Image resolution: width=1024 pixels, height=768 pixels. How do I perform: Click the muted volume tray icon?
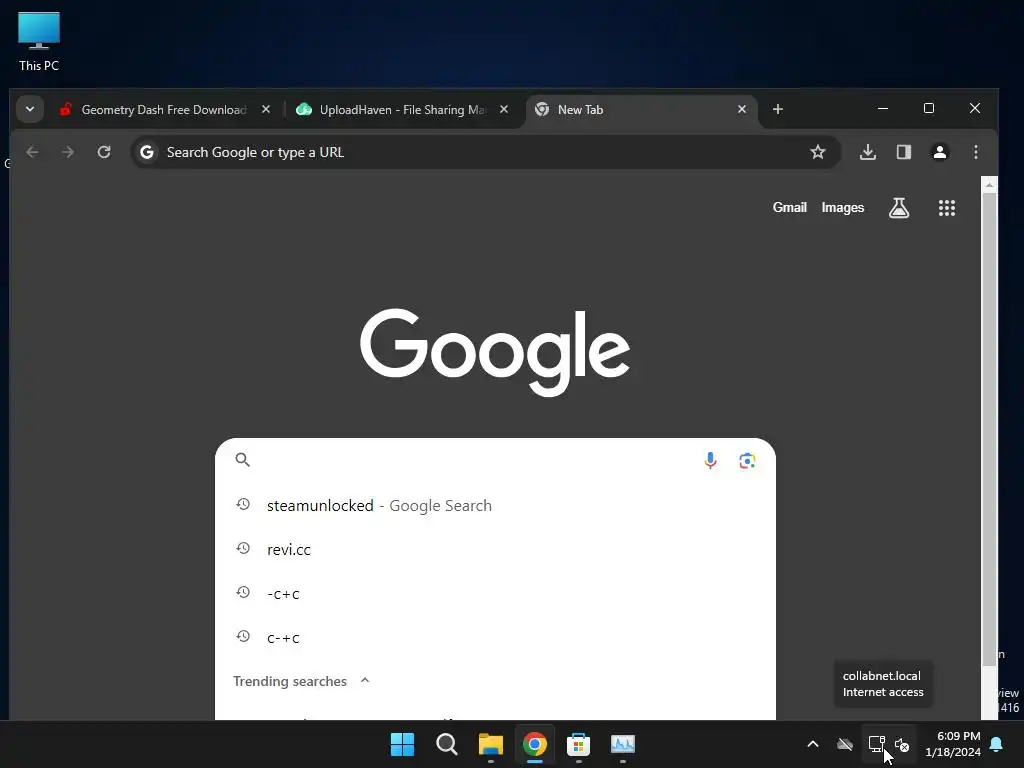pyautogui.click(x=902, y=744)
